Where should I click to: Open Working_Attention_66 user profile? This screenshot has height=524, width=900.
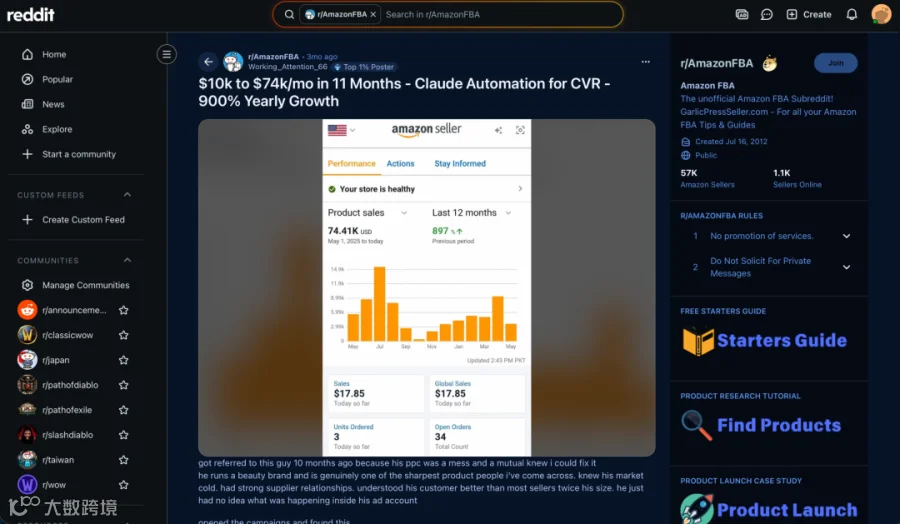[x=288, y=67]
